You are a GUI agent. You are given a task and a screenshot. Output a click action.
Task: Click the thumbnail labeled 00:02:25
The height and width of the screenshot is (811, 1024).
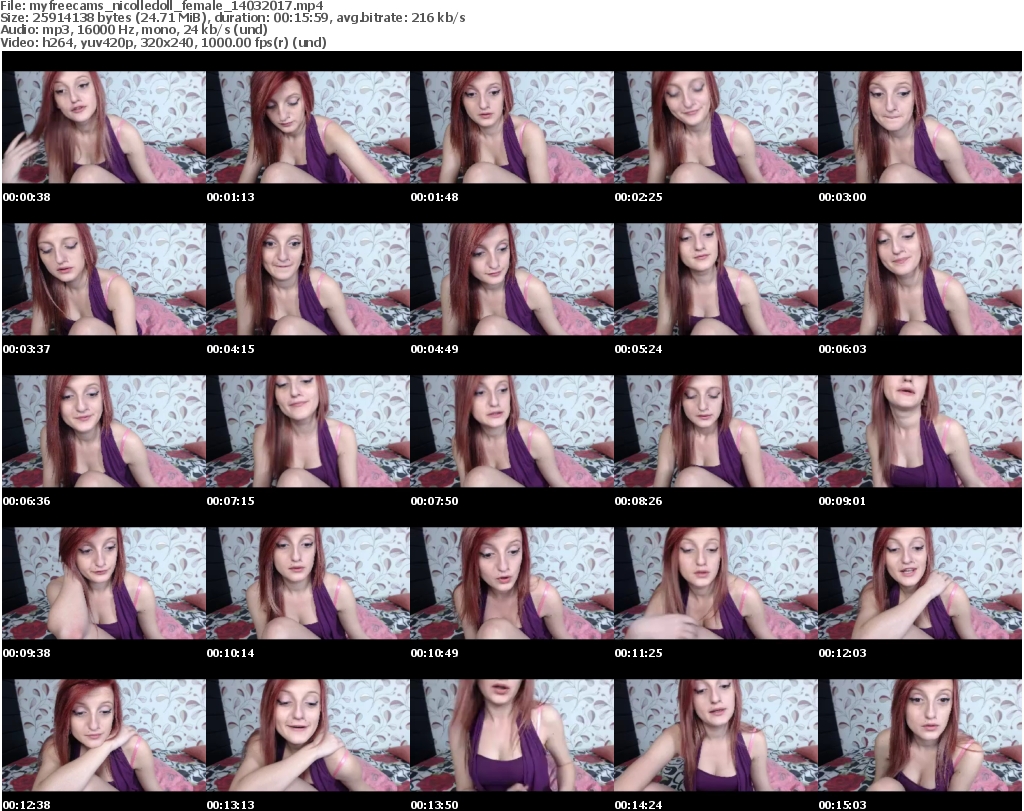[716, 127]
